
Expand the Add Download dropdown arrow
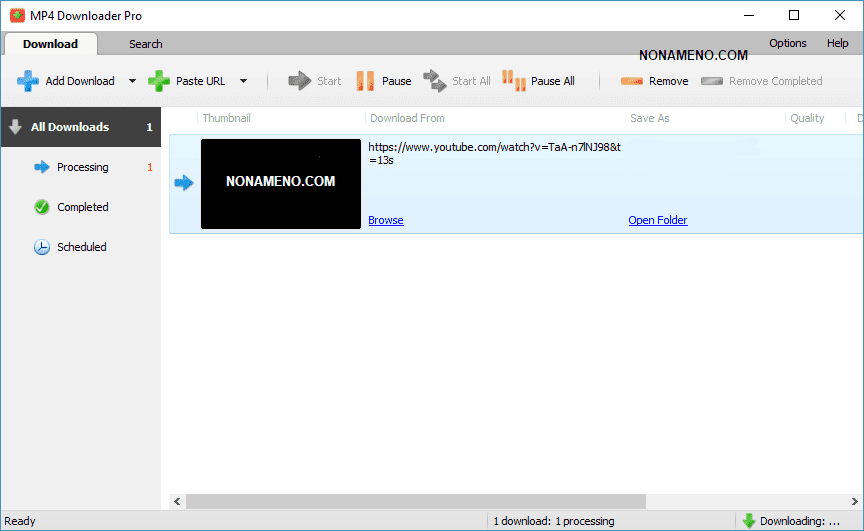point(133,81)
